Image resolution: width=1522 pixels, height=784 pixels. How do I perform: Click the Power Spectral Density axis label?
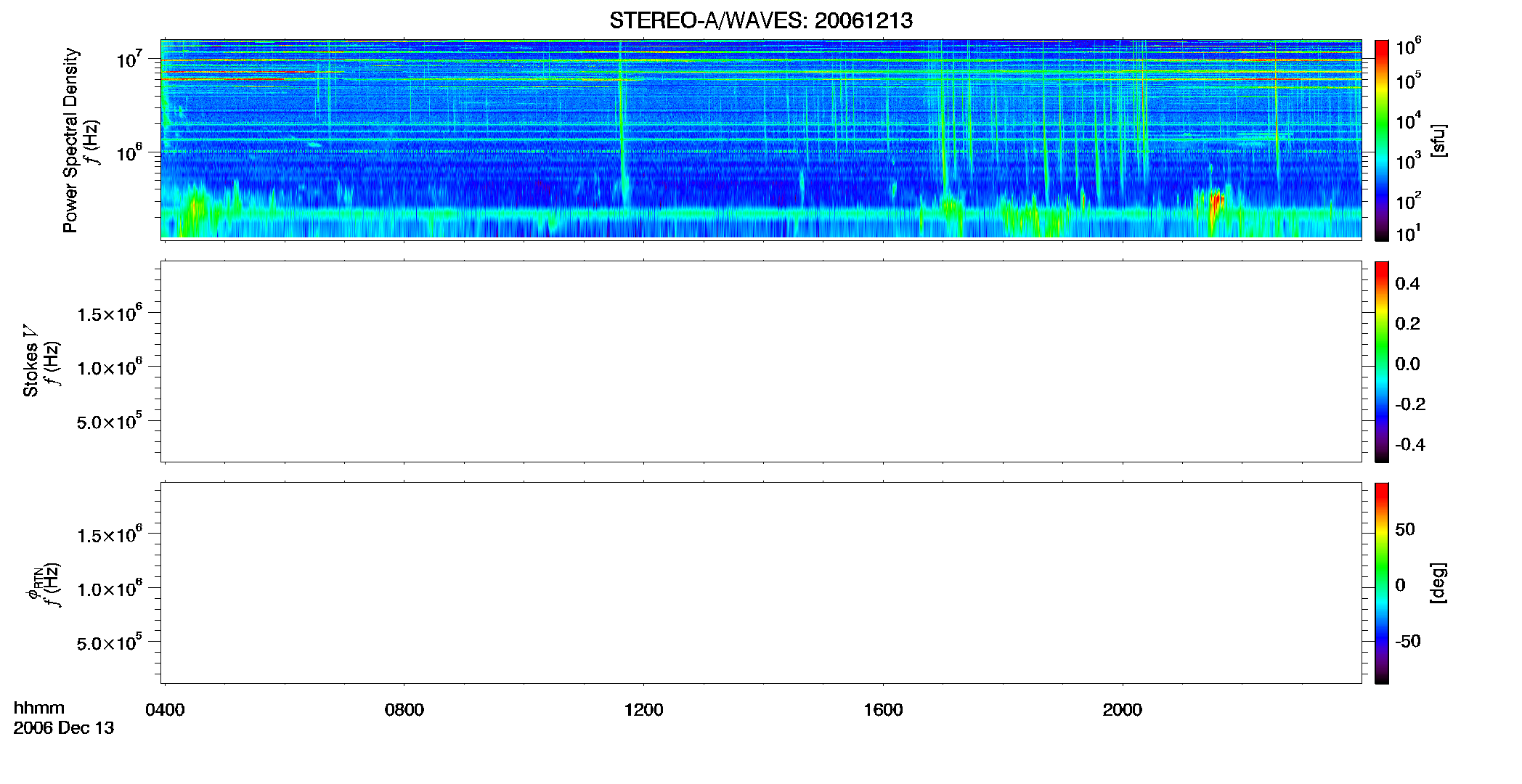[x=70, y=140]
